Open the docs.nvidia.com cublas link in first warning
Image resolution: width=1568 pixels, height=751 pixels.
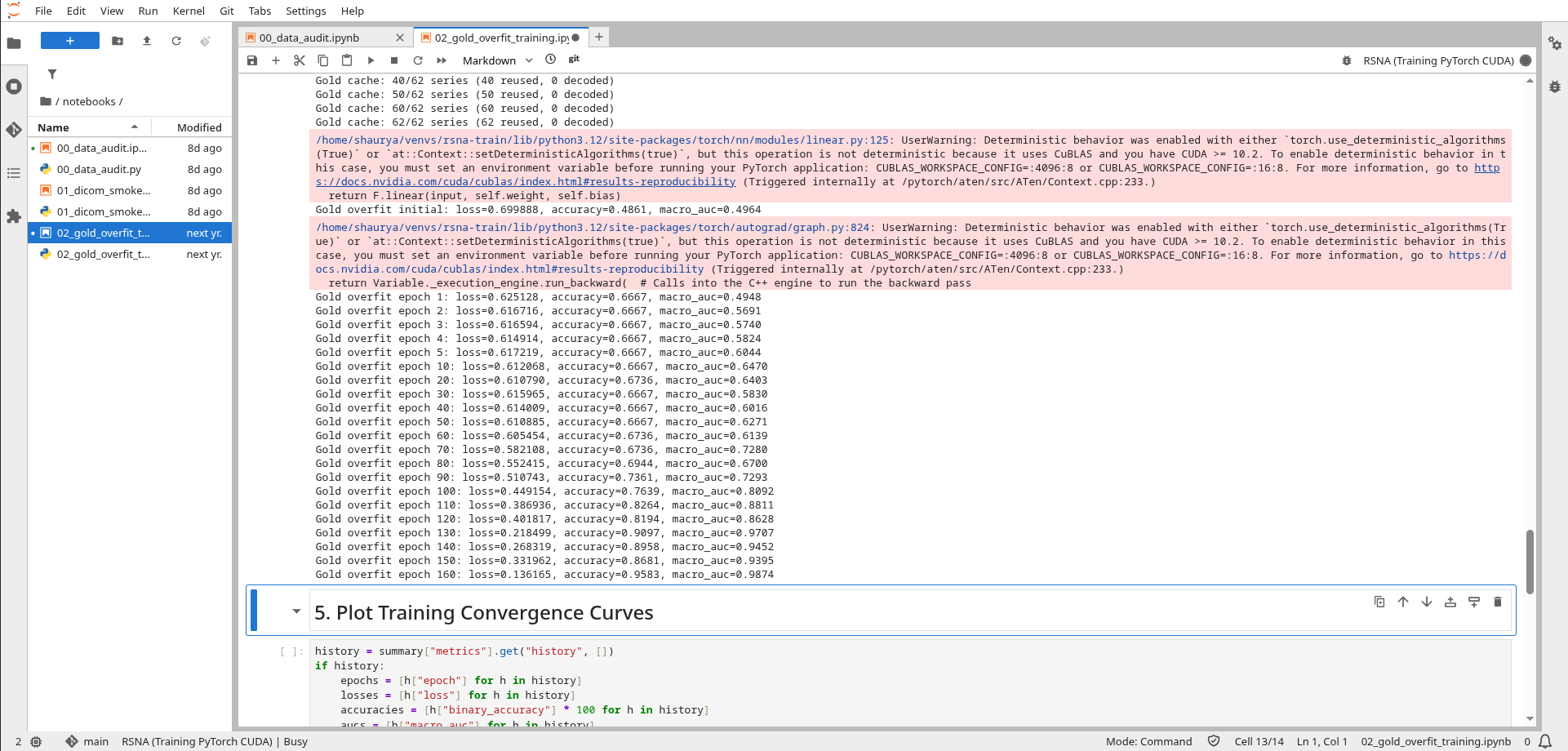coord(526,182)
